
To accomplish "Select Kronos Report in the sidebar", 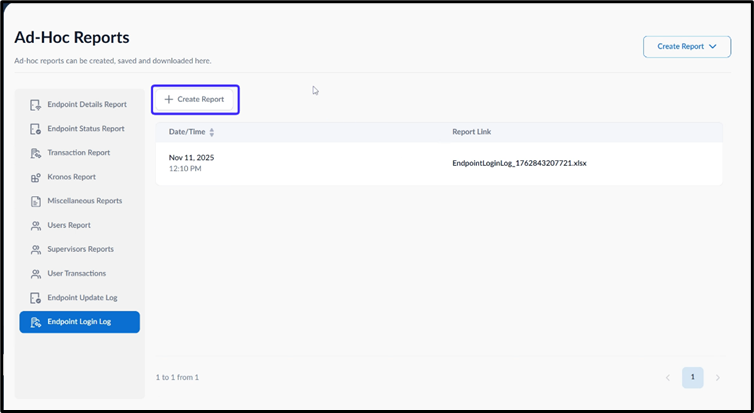I will click(80, 177).
